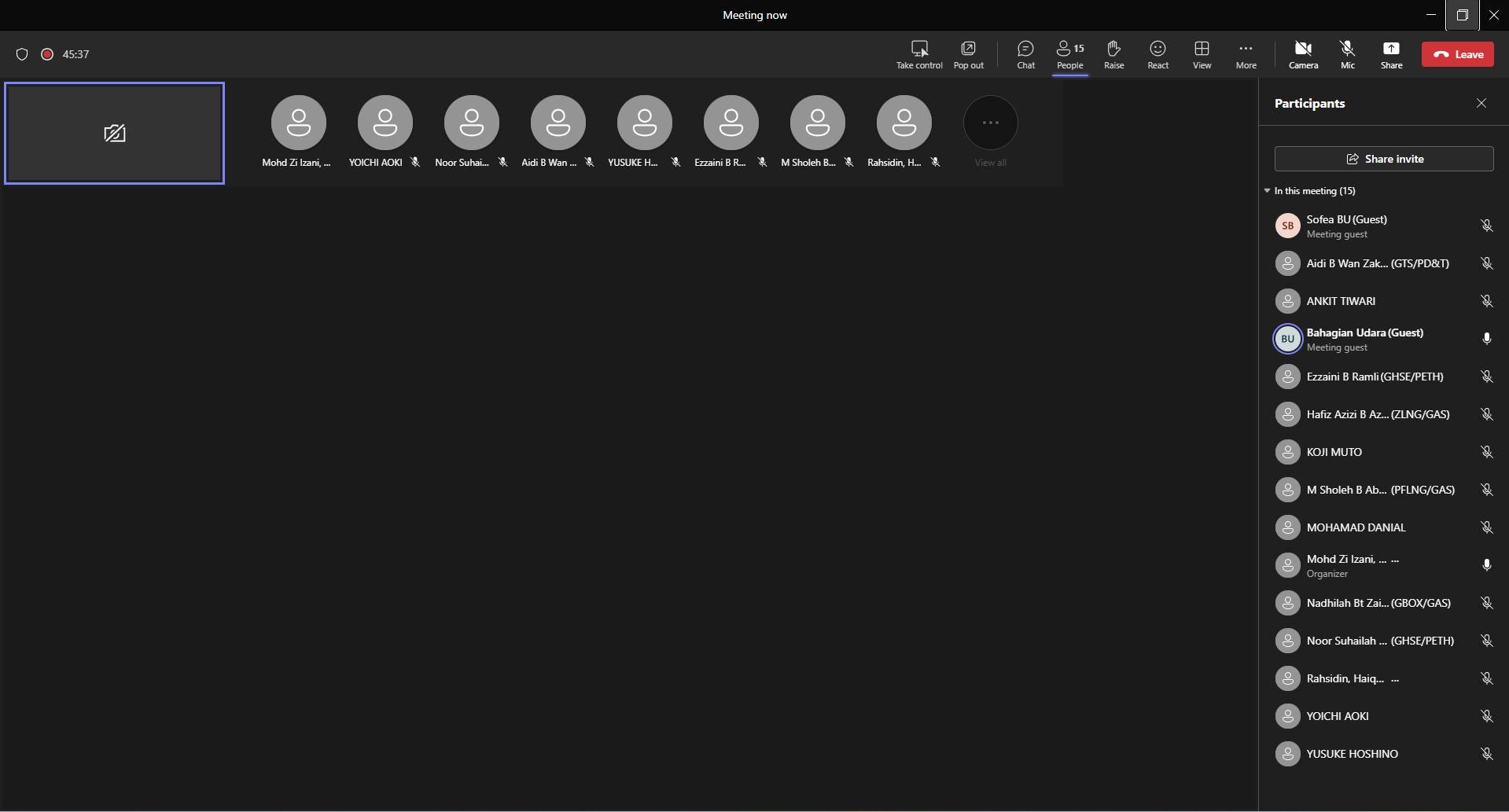
Task: Open the Chat panel
Action: (x=1025, y=54)
